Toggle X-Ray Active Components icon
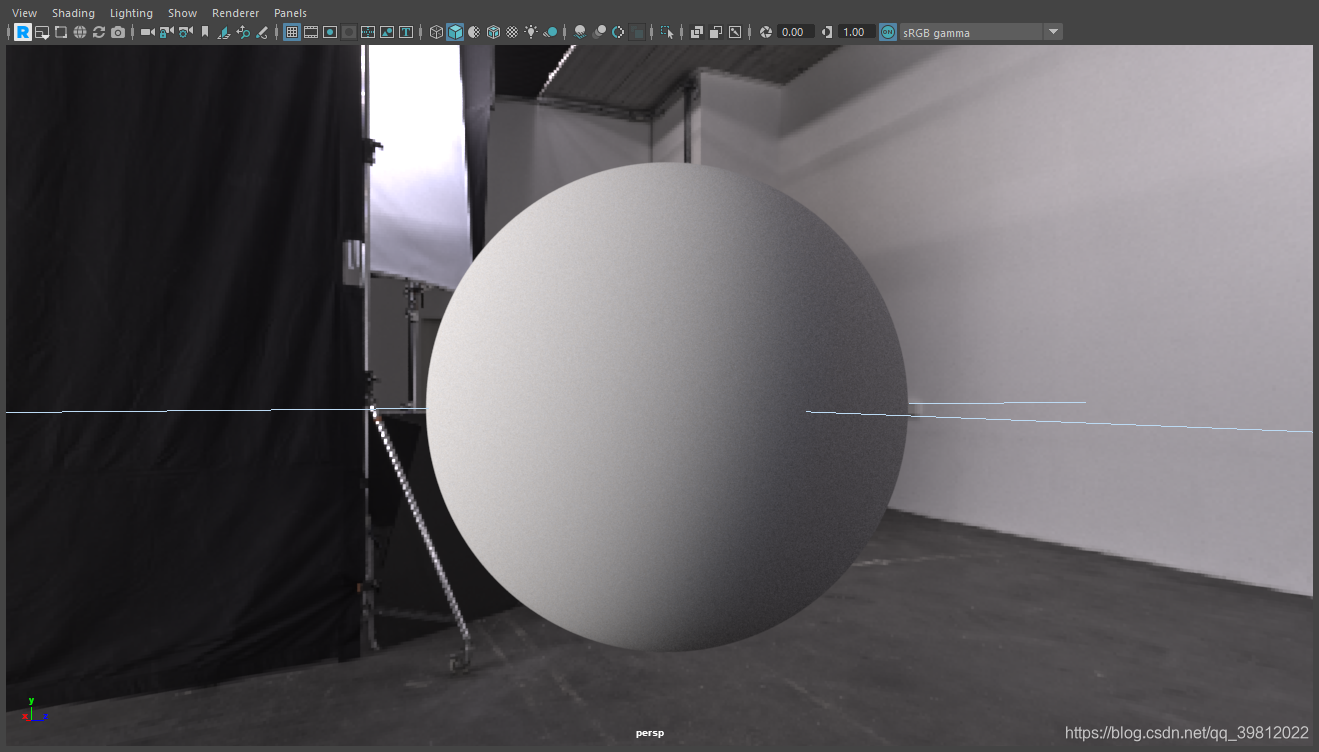 pyautogui.click(x=716, y=32)
